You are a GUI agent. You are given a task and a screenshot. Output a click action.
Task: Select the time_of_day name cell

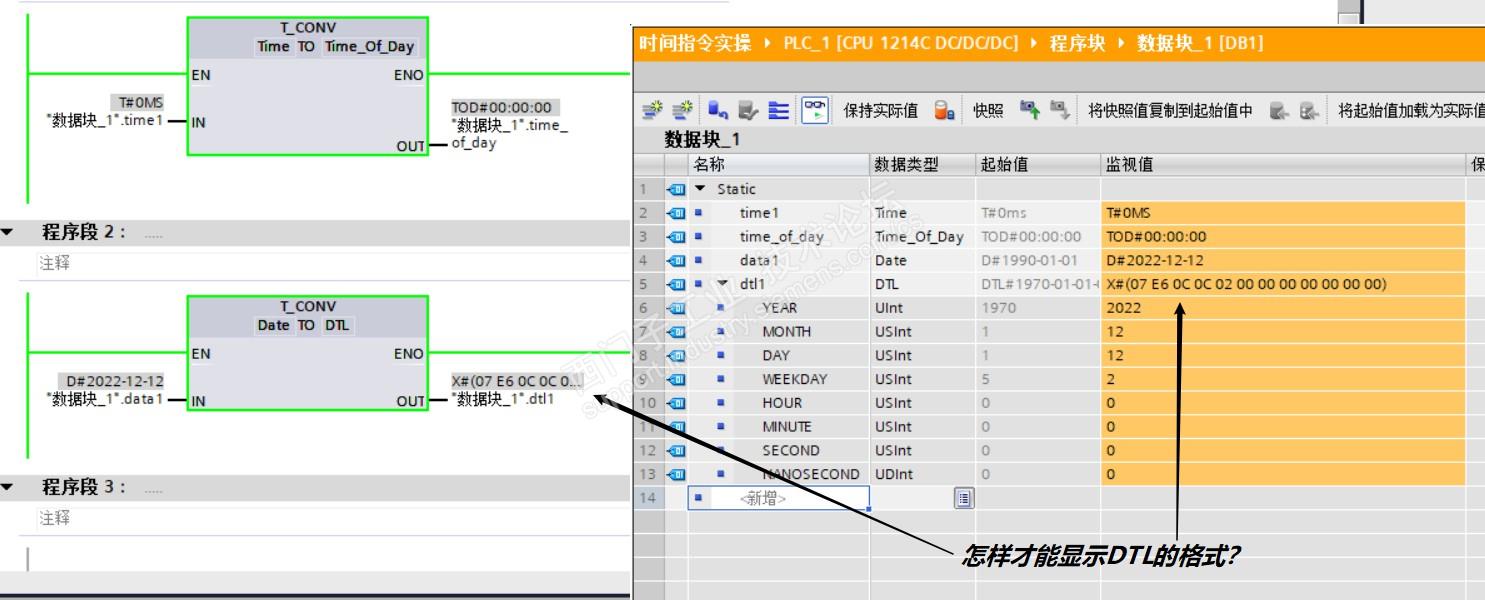[781, 236]
